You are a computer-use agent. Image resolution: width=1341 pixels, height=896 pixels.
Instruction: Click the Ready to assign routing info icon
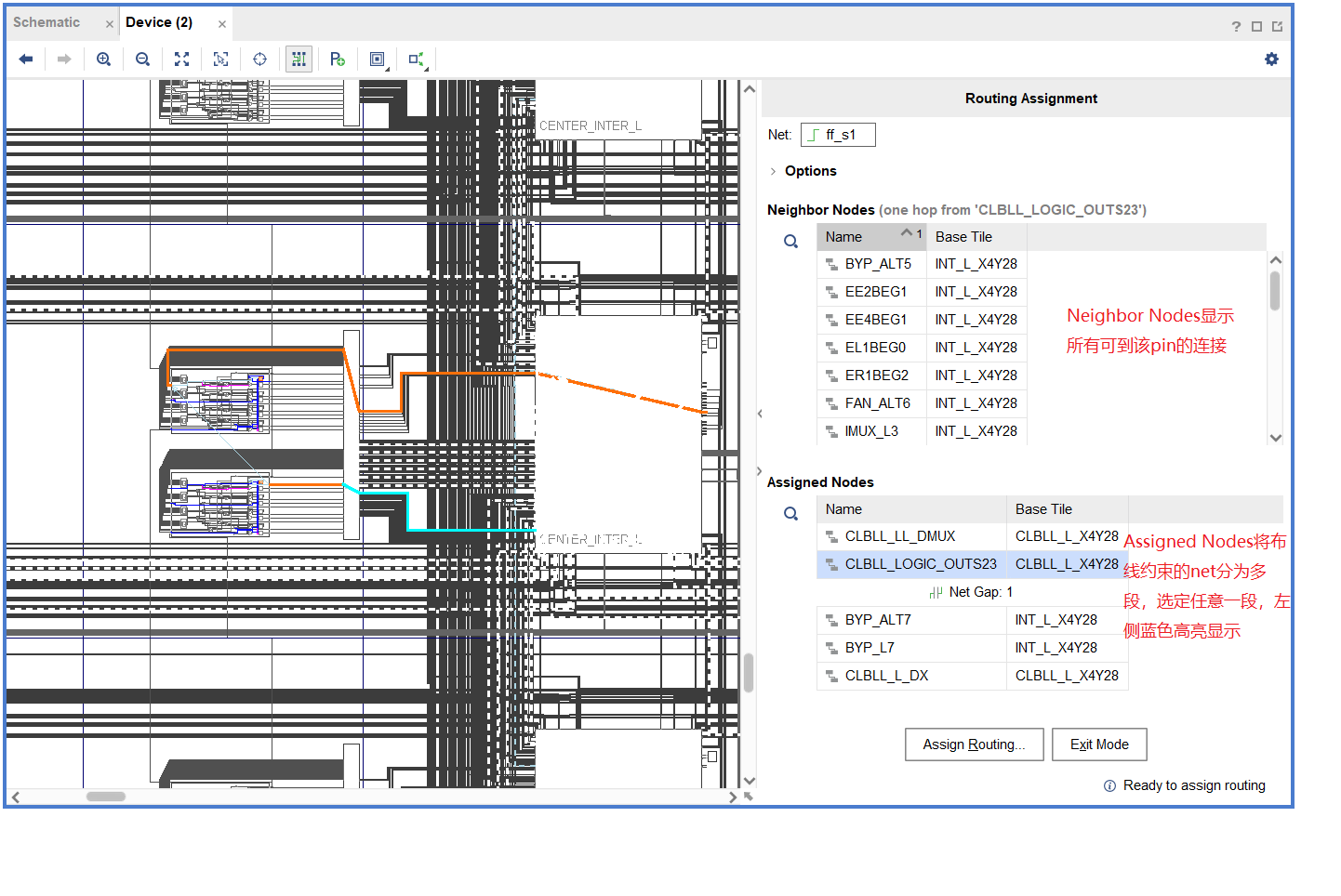point(1109,786)
